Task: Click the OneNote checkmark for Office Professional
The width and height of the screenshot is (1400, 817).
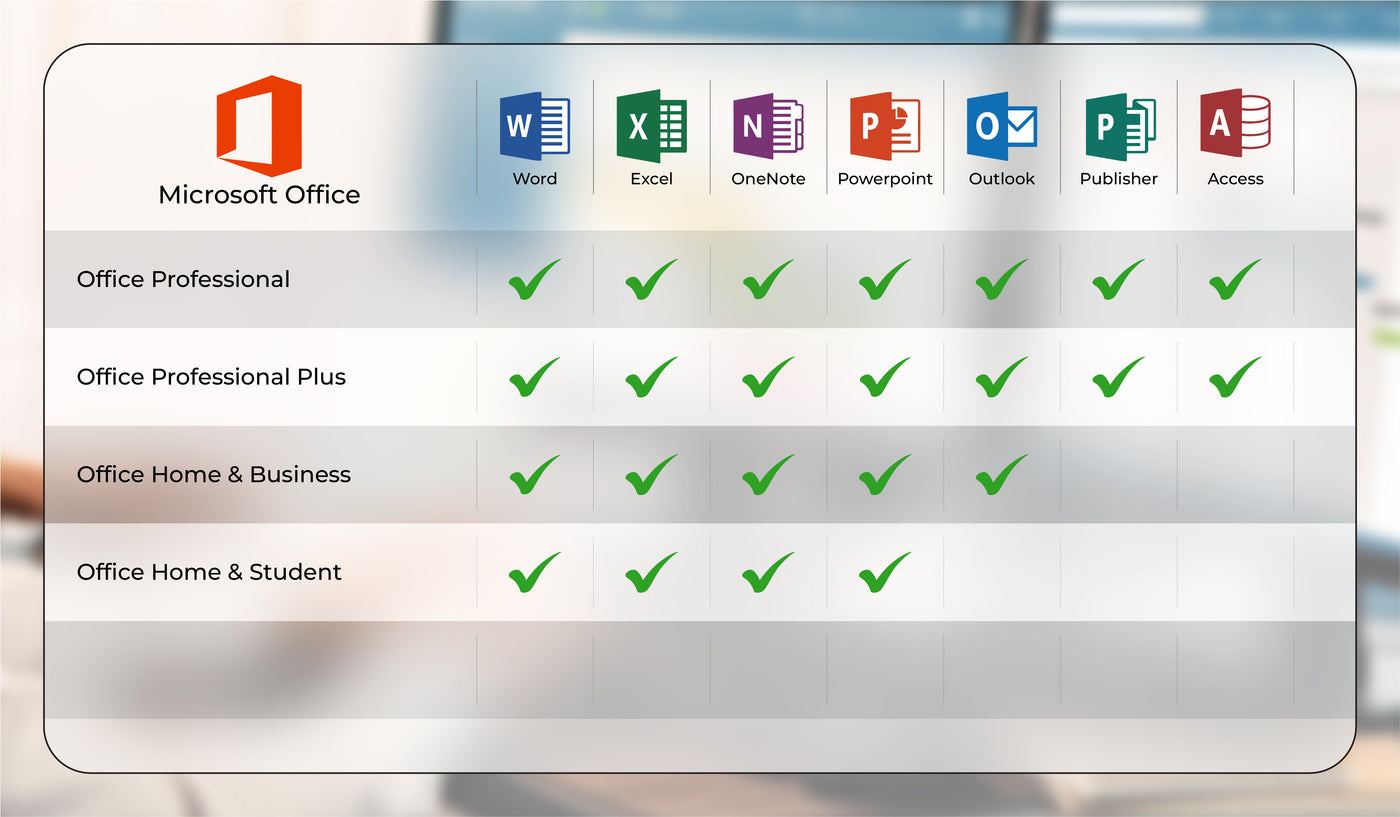Action: point(768,280)
